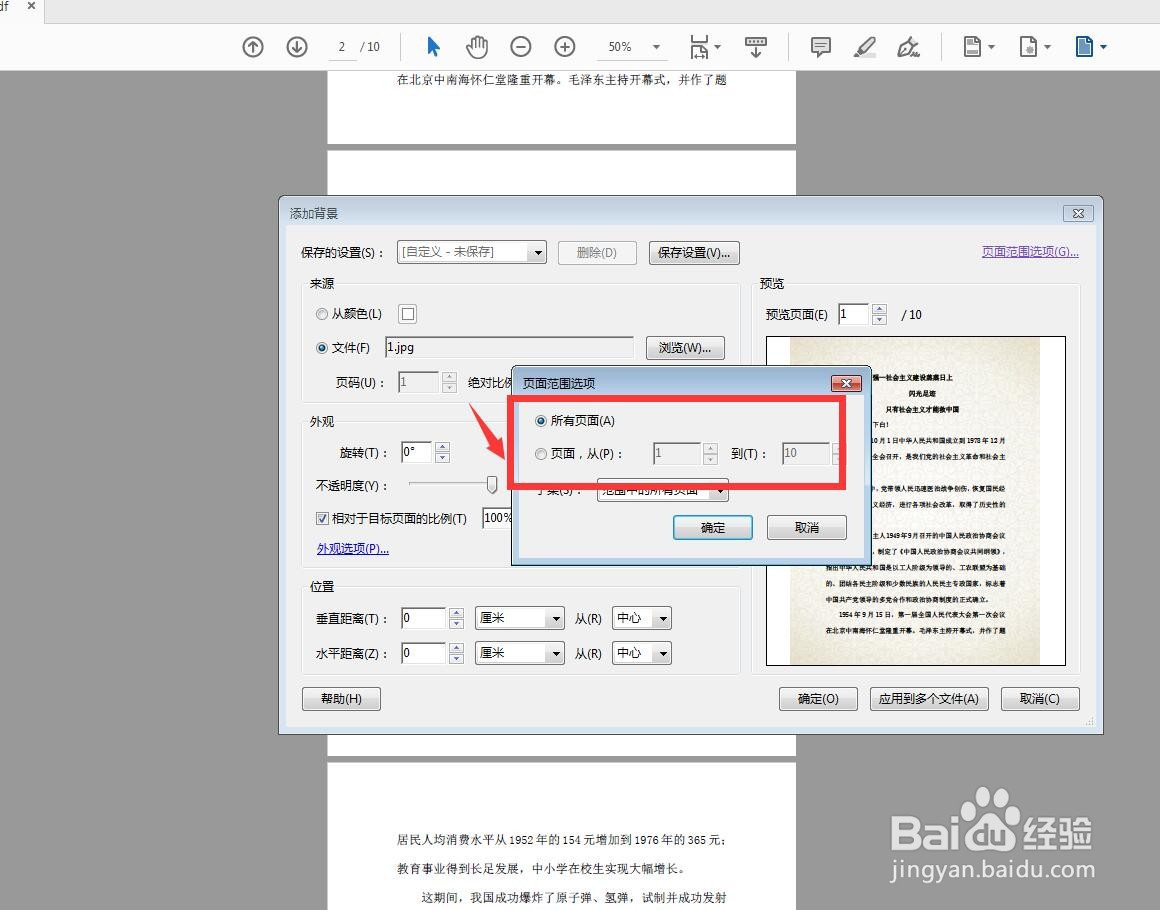Image resolution: width=1160 pixels, height=910 pixels.
Task: Go to previous page with up arrow icon
Action: pos(253,47)
